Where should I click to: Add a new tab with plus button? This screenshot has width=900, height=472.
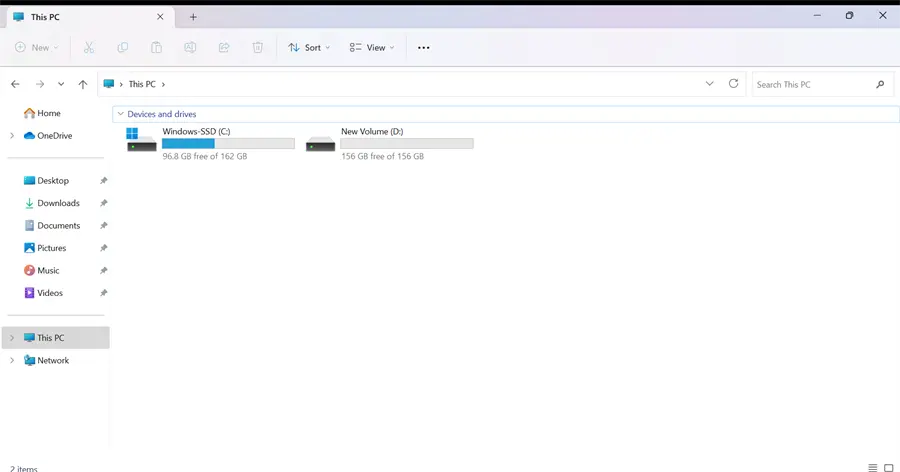pos(193,17)
